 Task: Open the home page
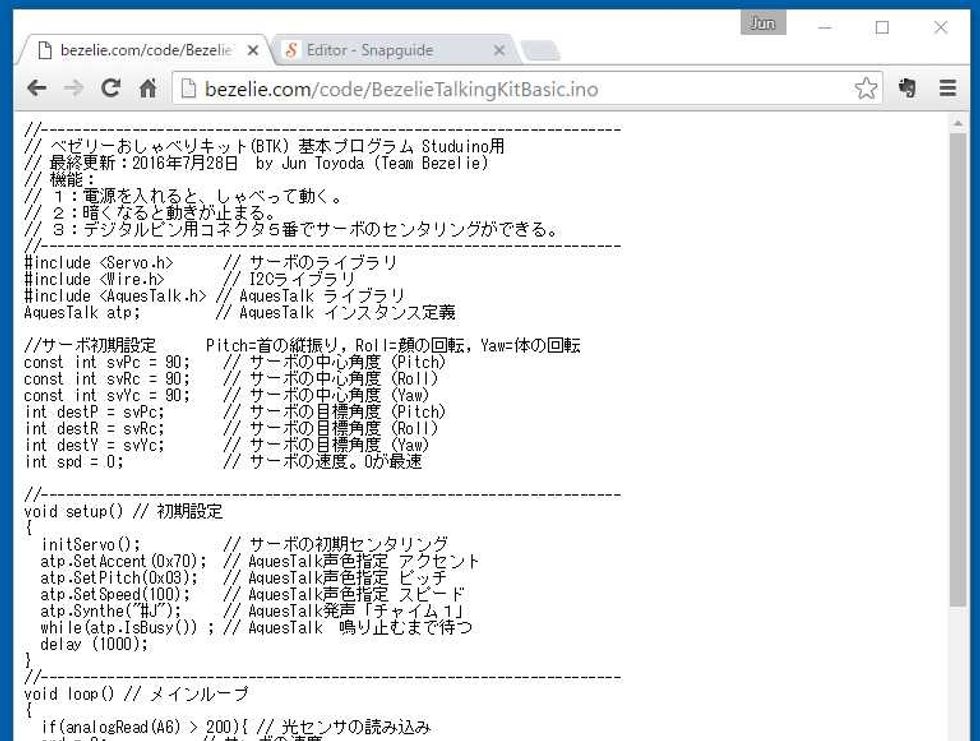pos(148,89)
